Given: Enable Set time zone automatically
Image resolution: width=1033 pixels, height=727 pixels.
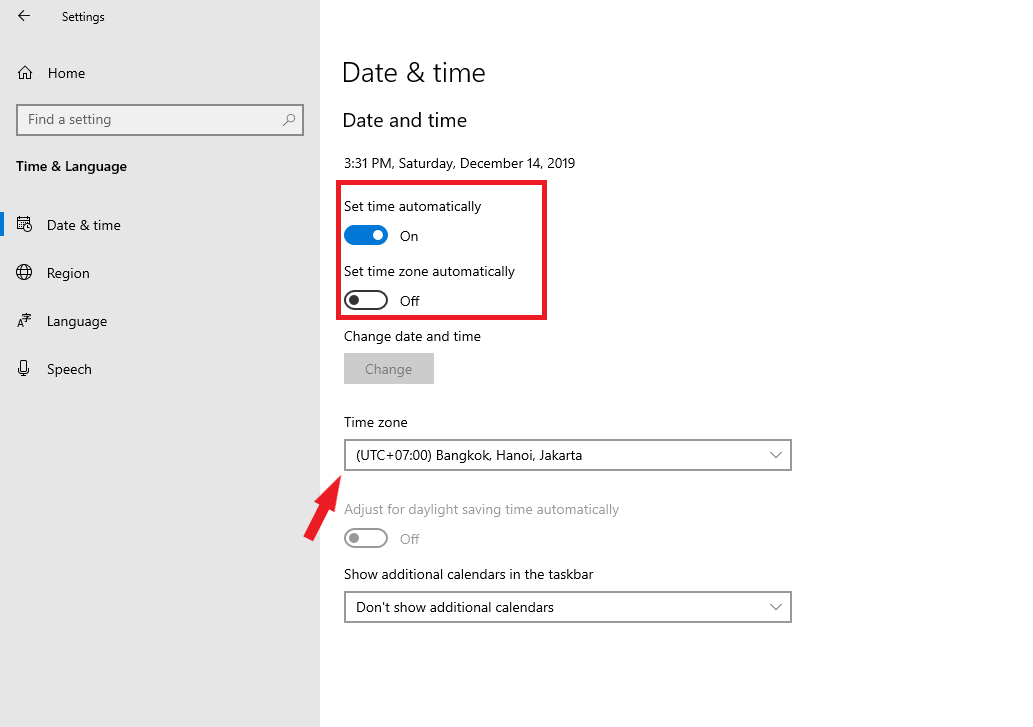Looking at the screenshot, I should [366, 300].
